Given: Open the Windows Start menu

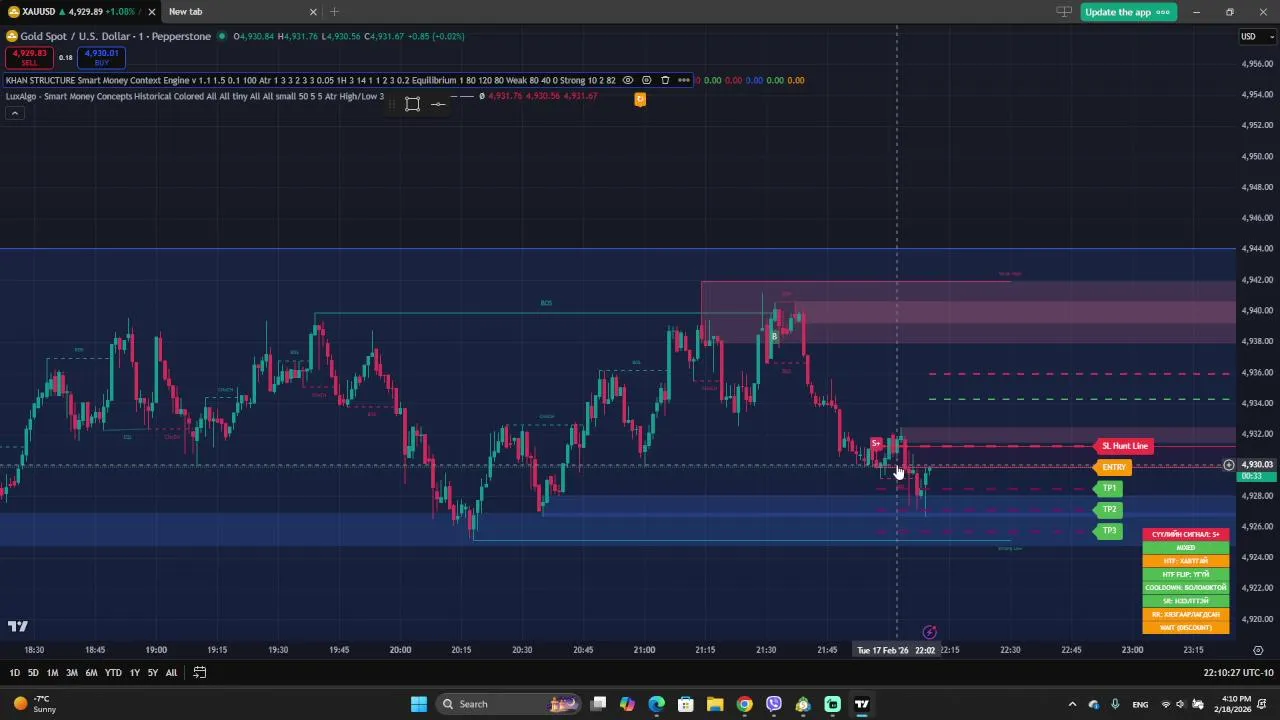Looking at the screenshot, I should point(419,704).
